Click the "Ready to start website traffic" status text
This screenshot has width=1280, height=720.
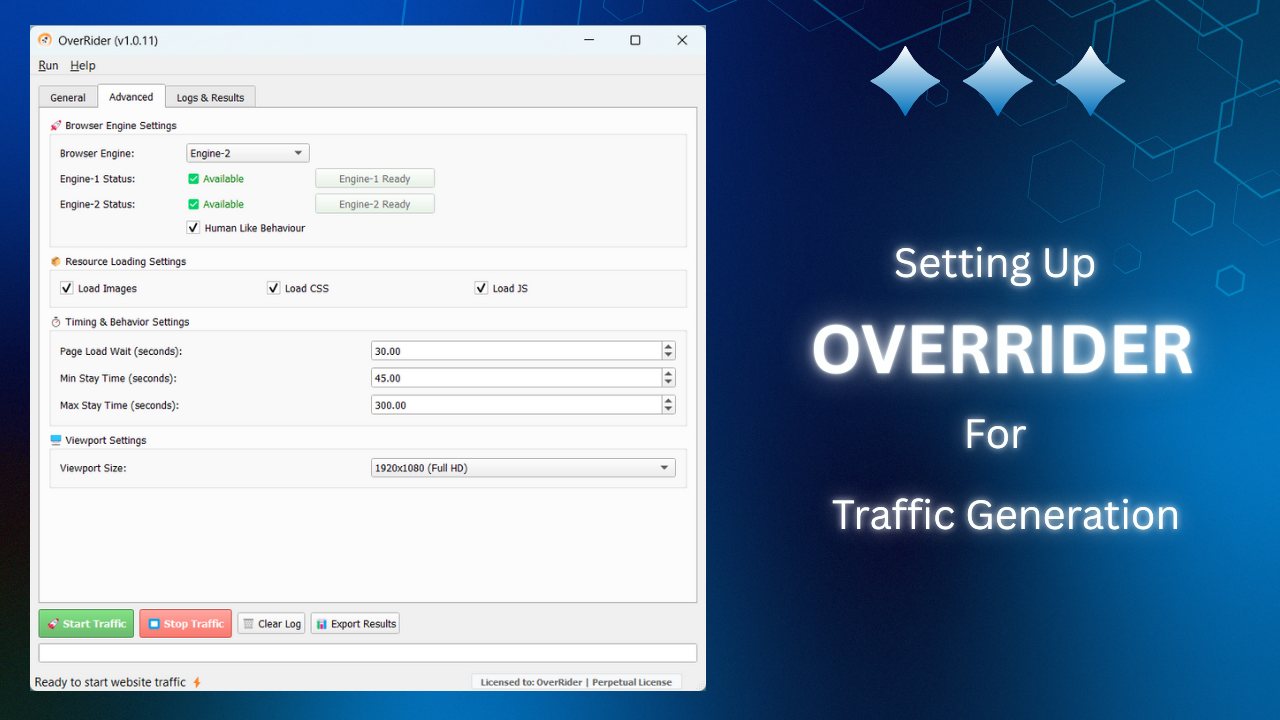tap(110, 682)
